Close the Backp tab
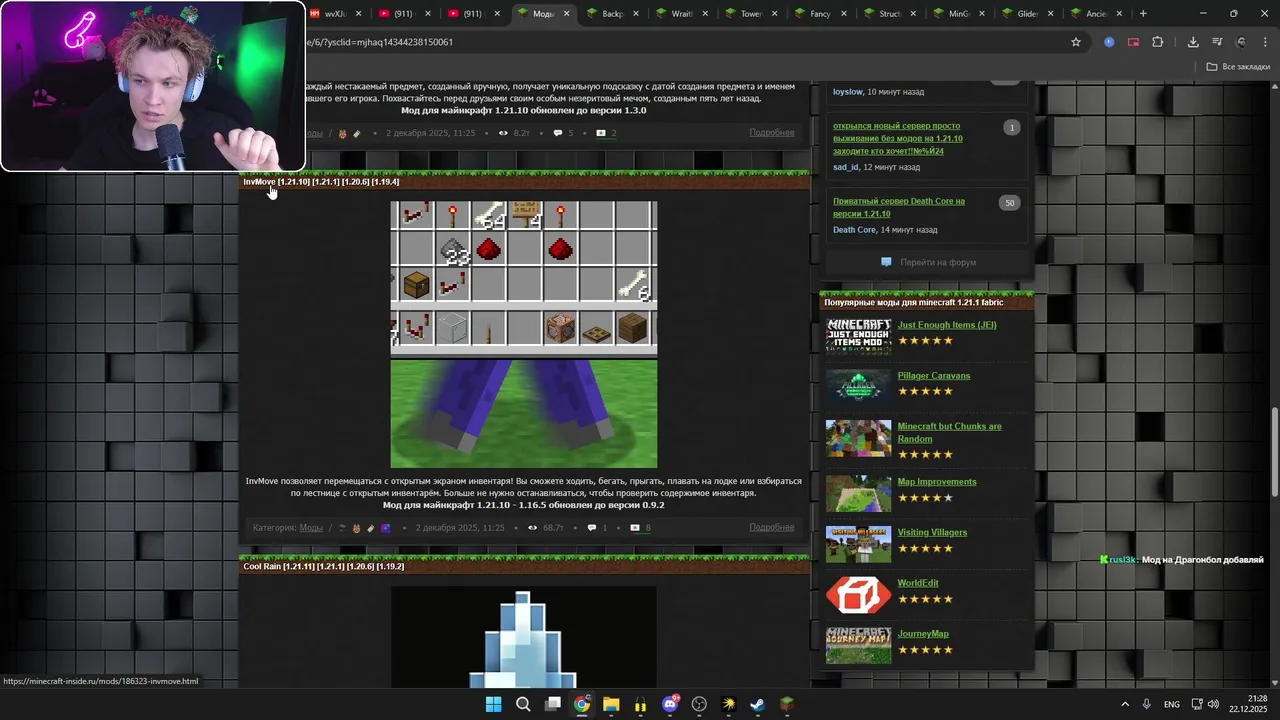The image size is (1280, 720). click(637, 14)
